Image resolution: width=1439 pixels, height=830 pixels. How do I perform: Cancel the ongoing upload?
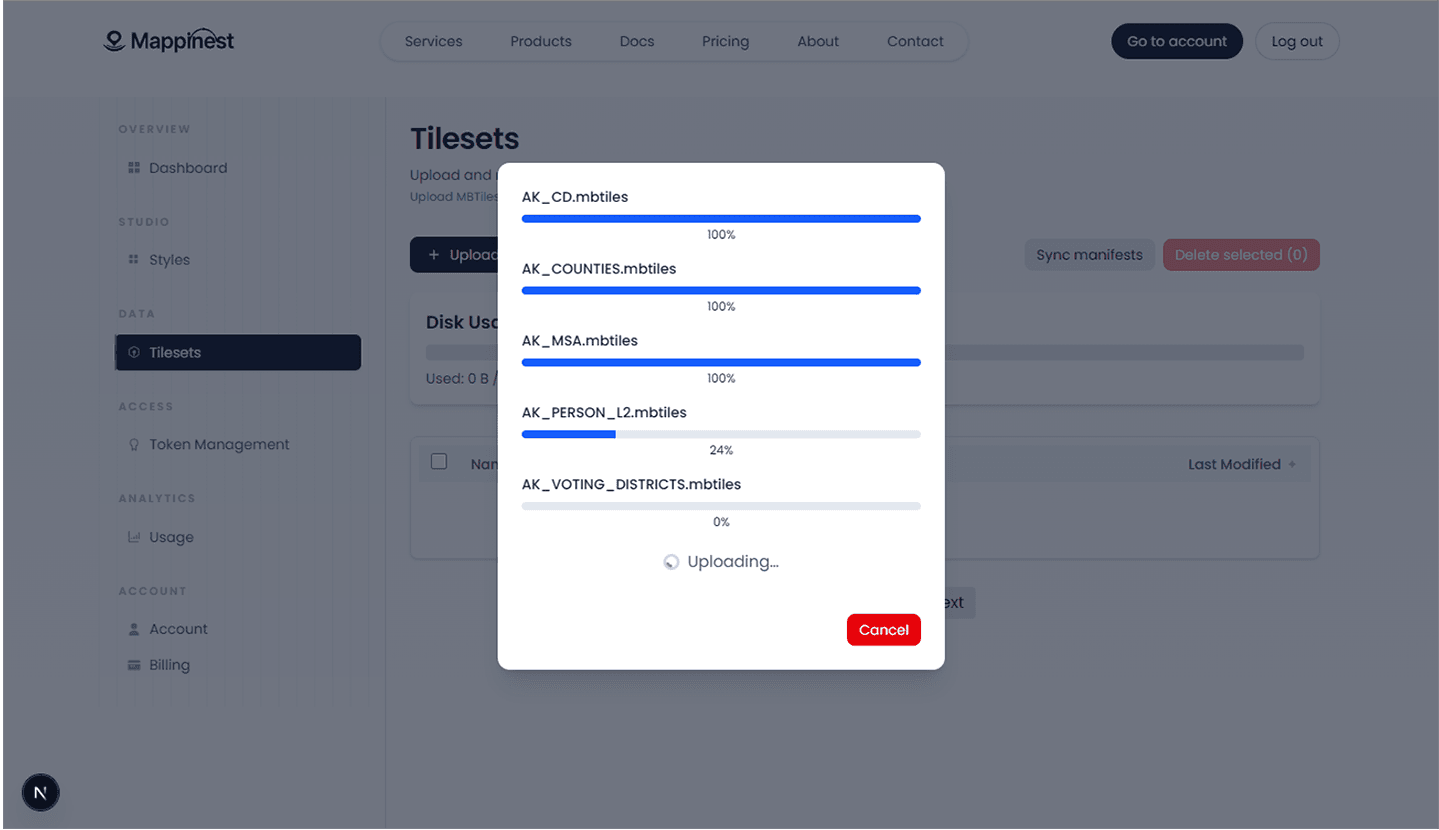(x=883, y=630)
